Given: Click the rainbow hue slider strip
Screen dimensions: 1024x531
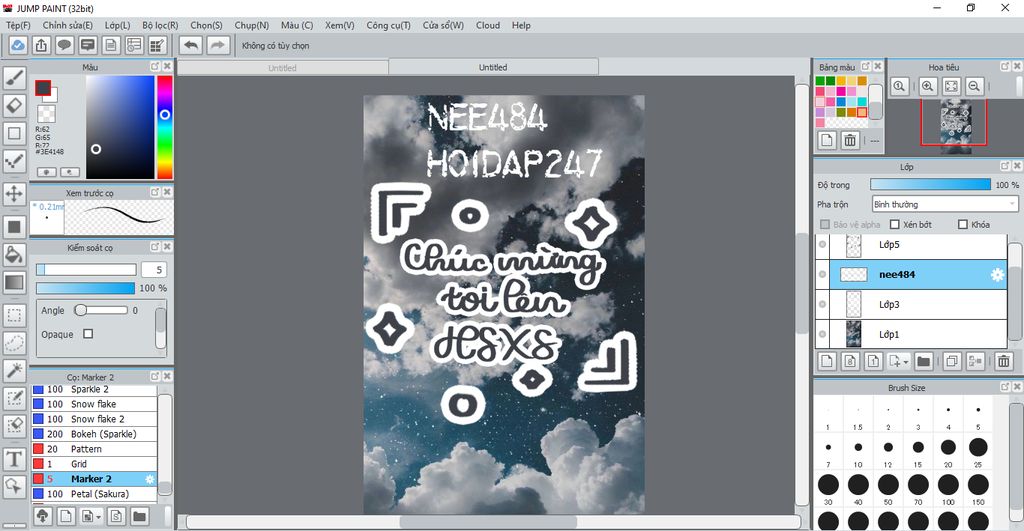Looking at the screenshot, I should coord(165,127).
